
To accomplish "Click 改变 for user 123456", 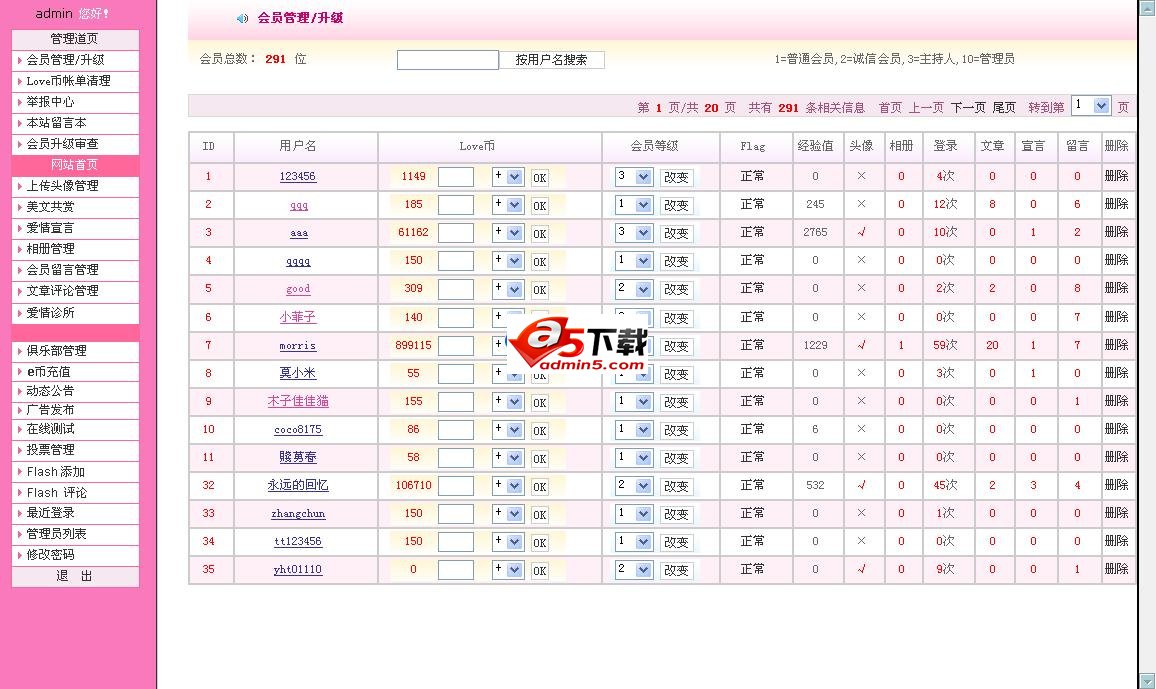I will pyautogui.click(x=676, y=178).
